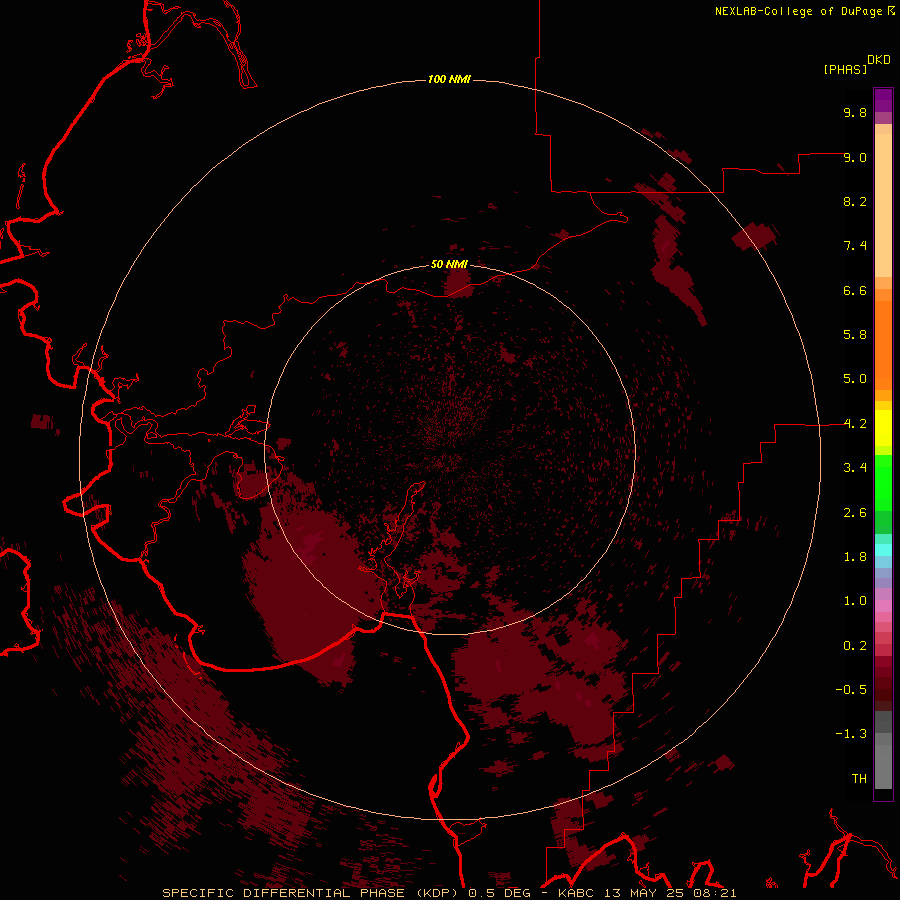
Task: Click the -0.5 legend value
Action: click(851, 690)
